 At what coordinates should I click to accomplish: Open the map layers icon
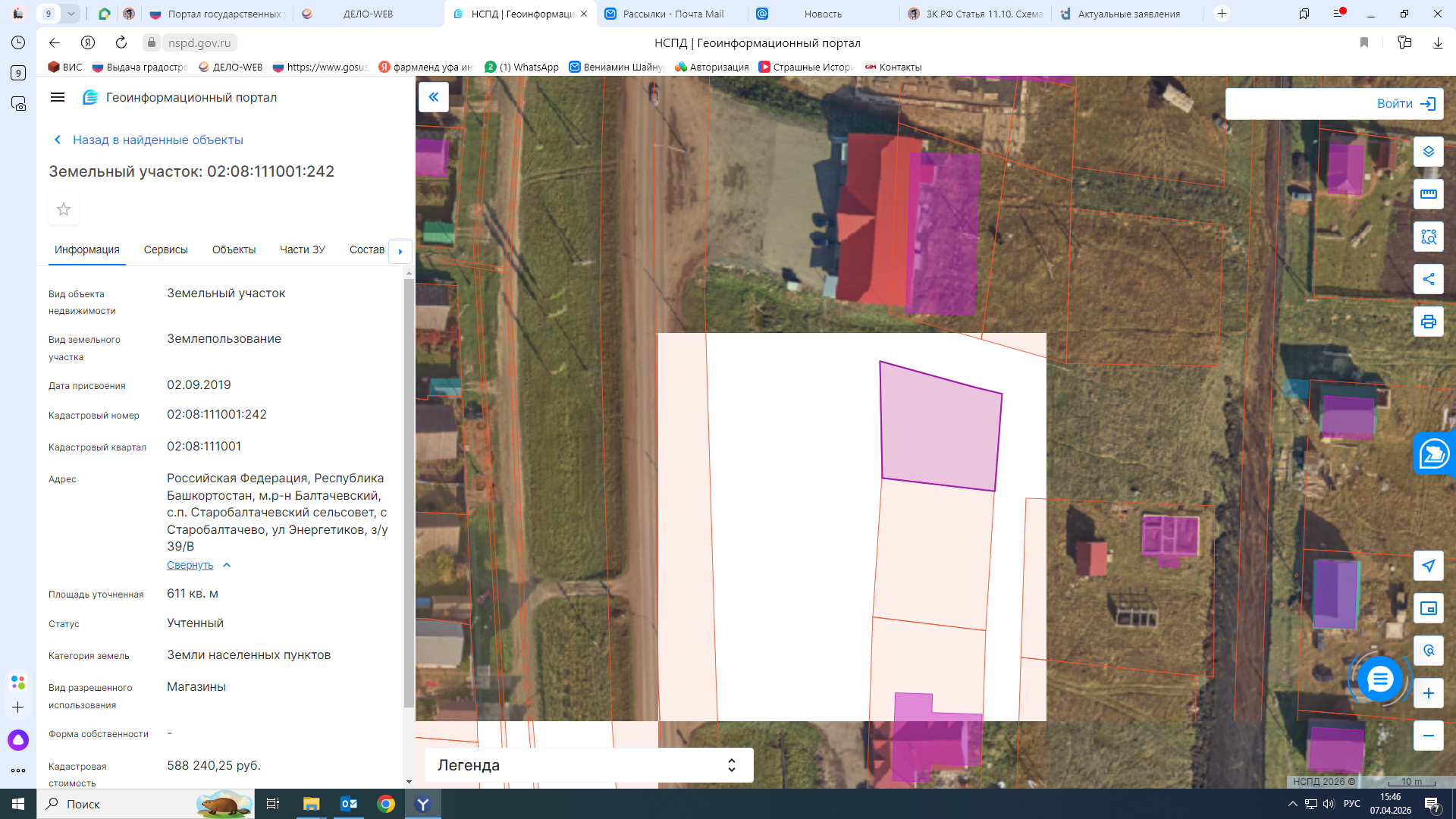click(1428, 152)
